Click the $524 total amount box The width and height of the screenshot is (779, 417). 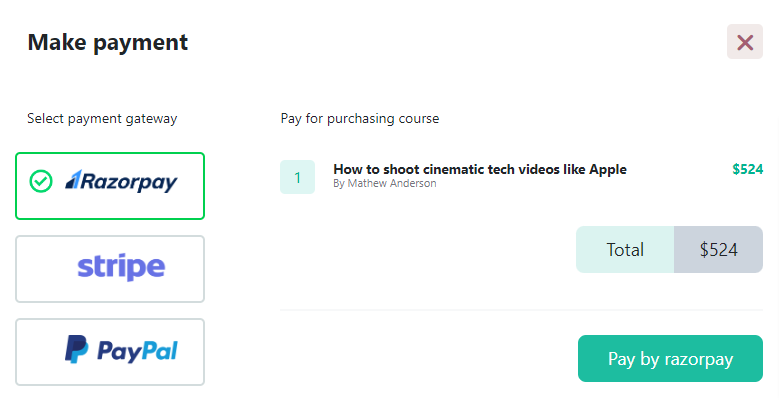click(718, 250)
